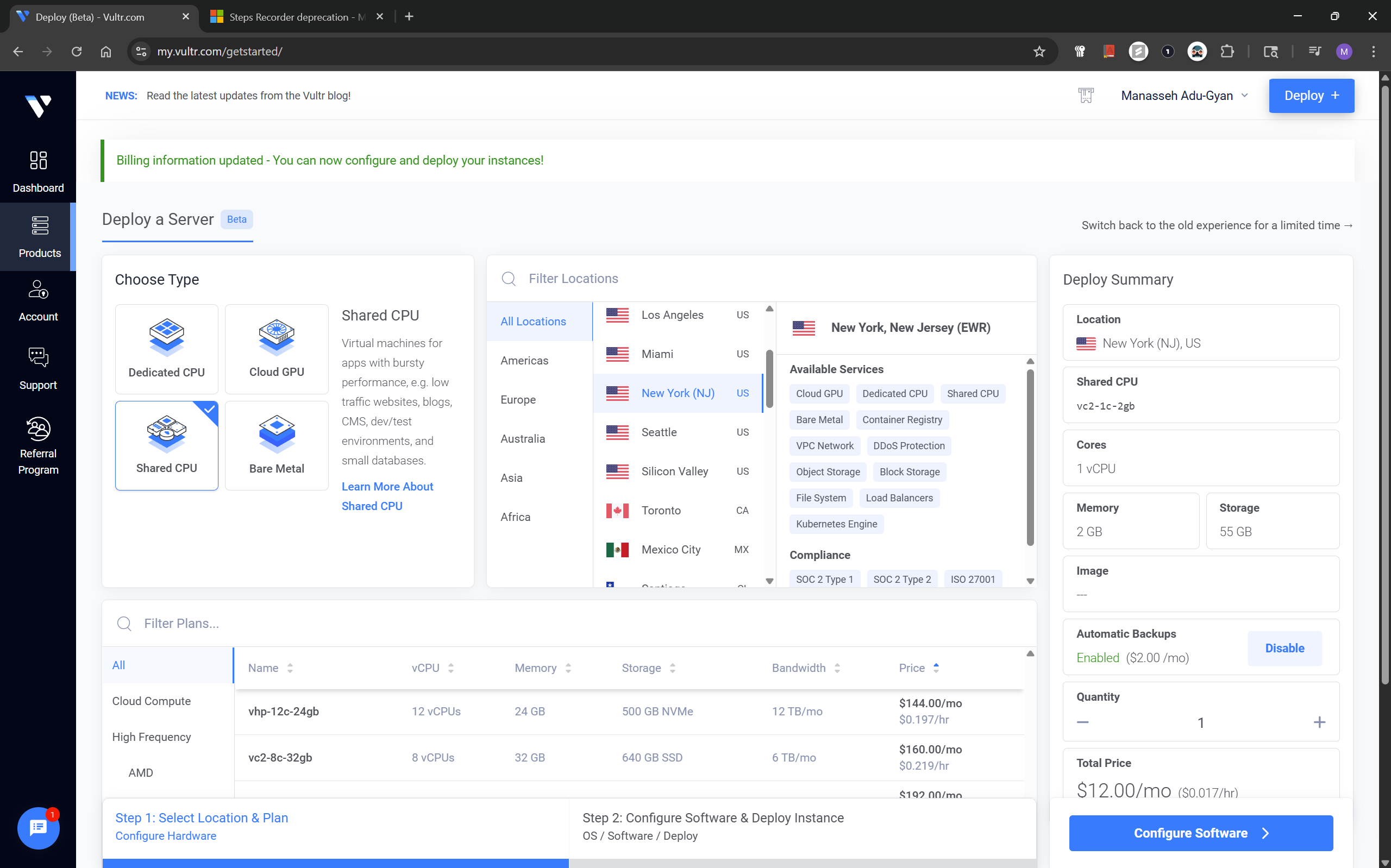Open Learn More About Shared CPU link
The width and height of the screenshot is (1391, 868).
[x=387, y=496]
